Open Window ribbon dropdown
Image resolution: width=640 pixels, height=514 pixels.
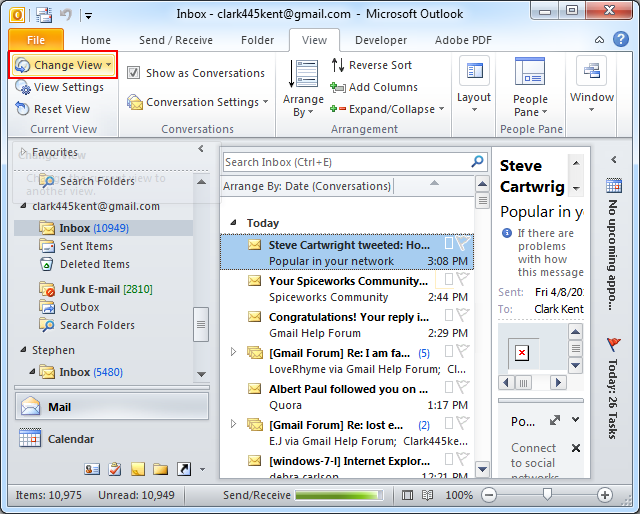pos(591,85)
